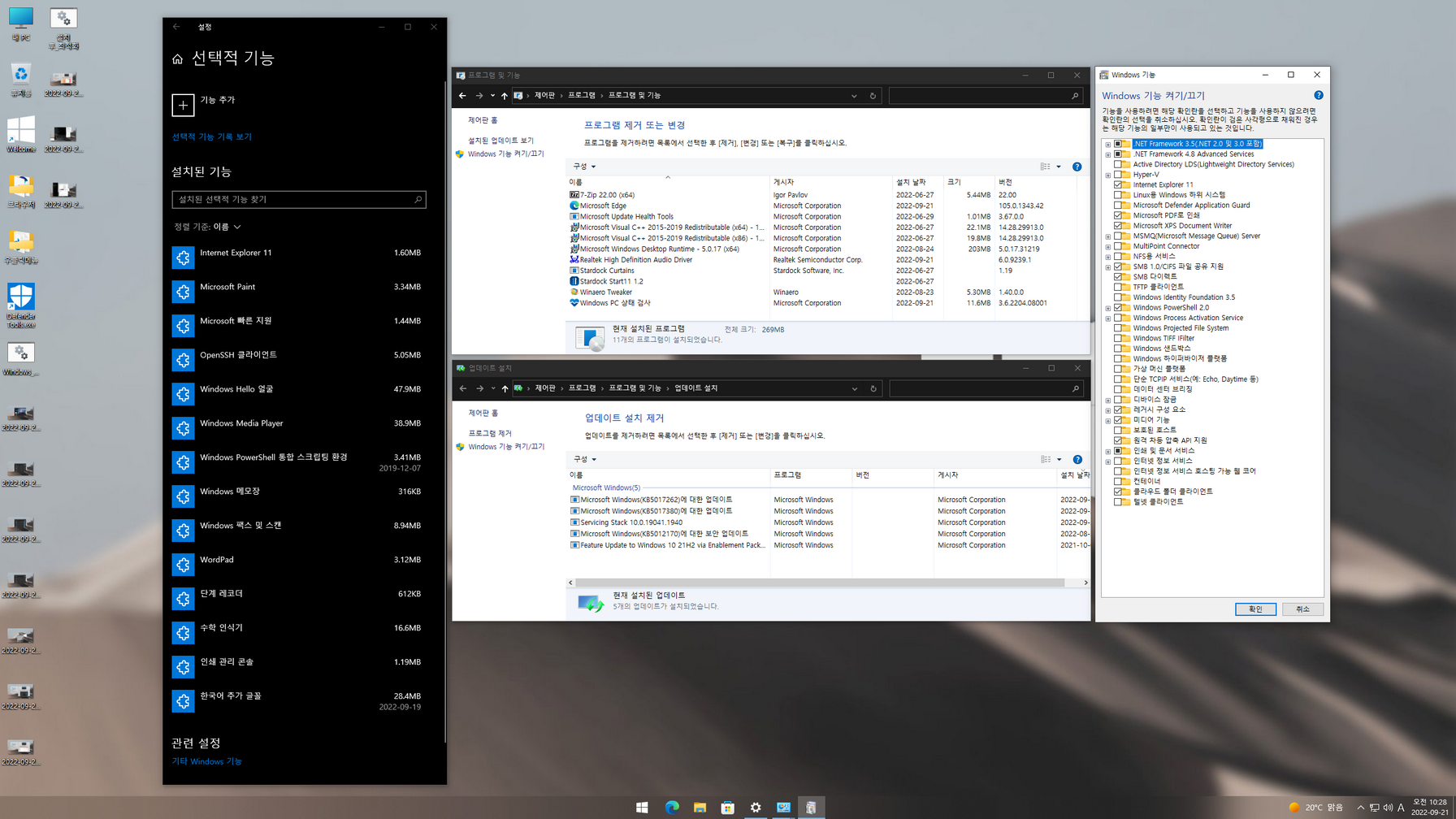
Task: Open the 정렬 기준 이름 sort dropdown
Action: [x=207, y=227]
